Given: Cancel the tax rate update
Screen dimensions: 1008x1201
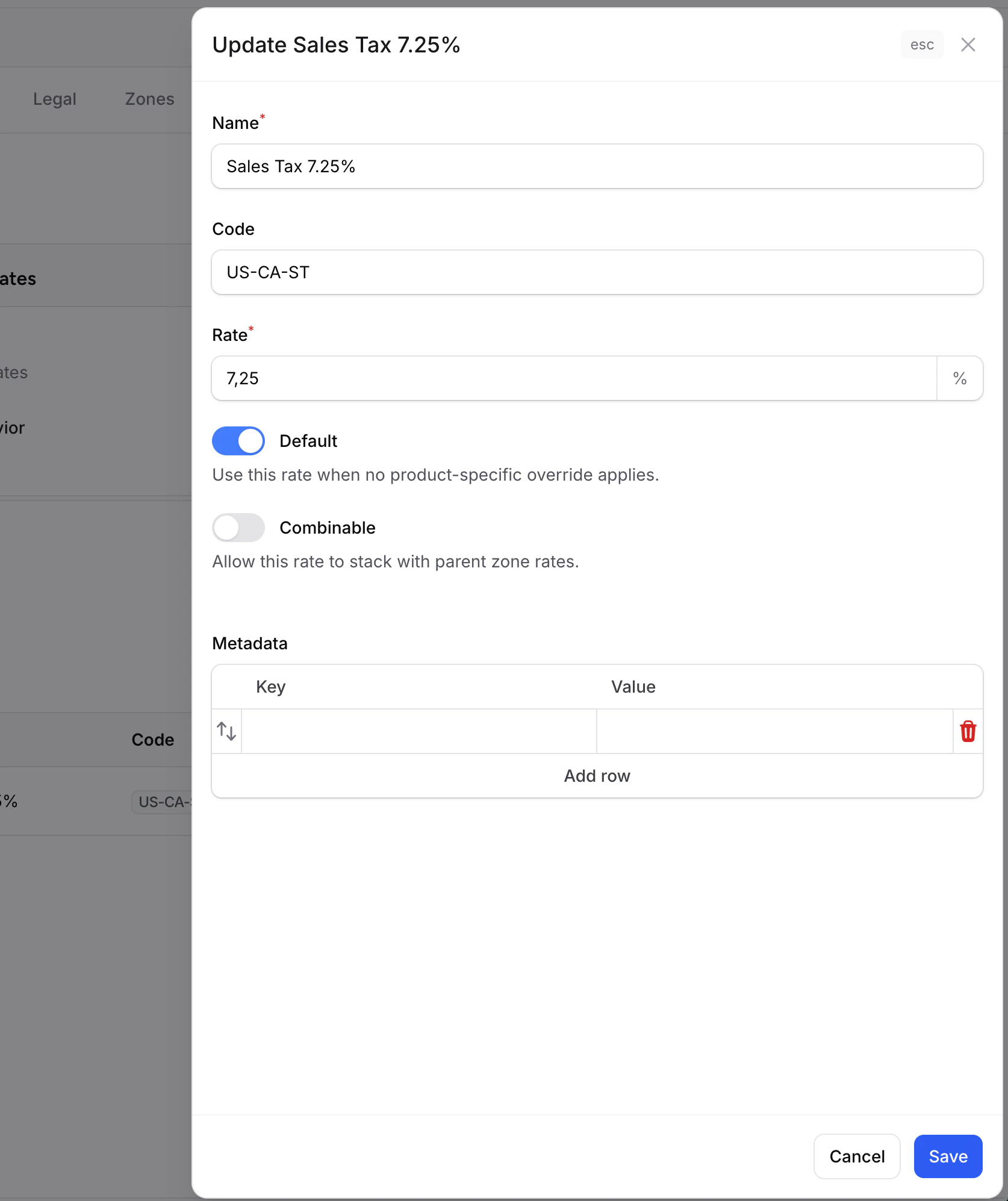Looking at the screenshot, I should pos(857,1156).
